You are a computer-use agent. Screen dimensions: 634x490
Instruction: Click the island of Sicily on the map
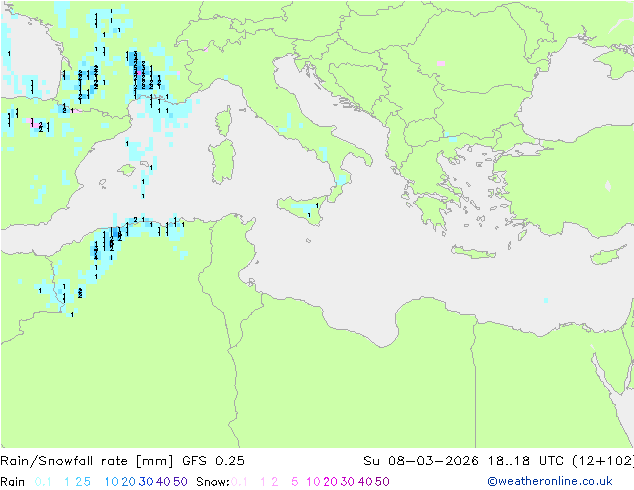(x=301, y=209)
